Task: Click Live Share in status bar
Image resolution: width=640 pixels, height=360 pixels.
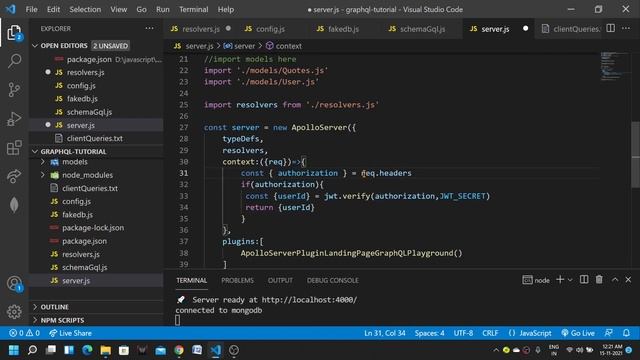Action: coord(70,333)
